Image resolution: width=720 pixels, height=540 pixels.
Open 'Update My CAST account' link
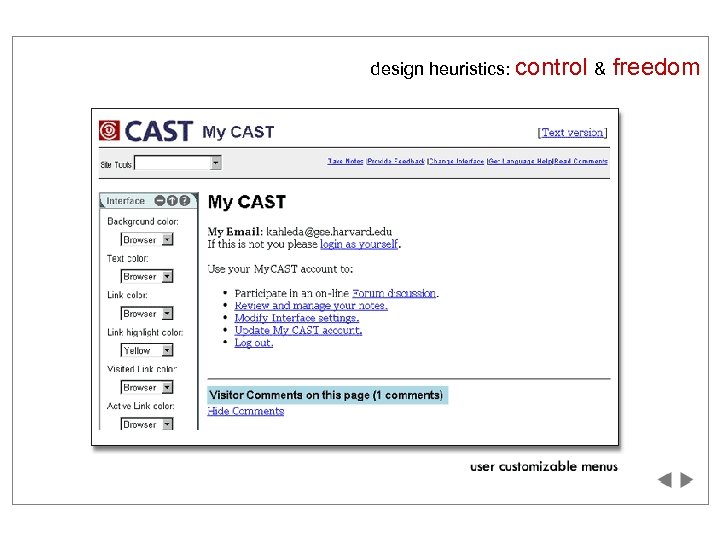click(298, 330)
